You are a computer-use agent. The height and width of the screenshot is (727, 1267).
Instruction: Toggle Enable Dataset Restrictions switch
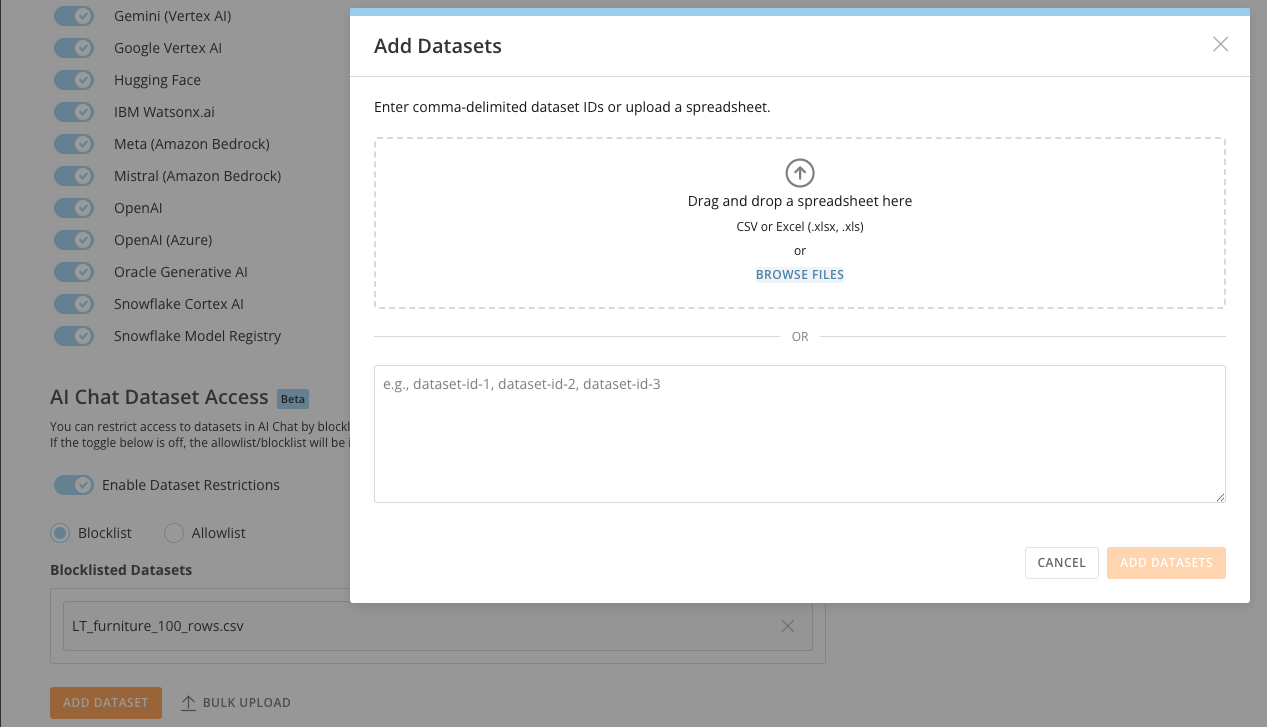74,485
